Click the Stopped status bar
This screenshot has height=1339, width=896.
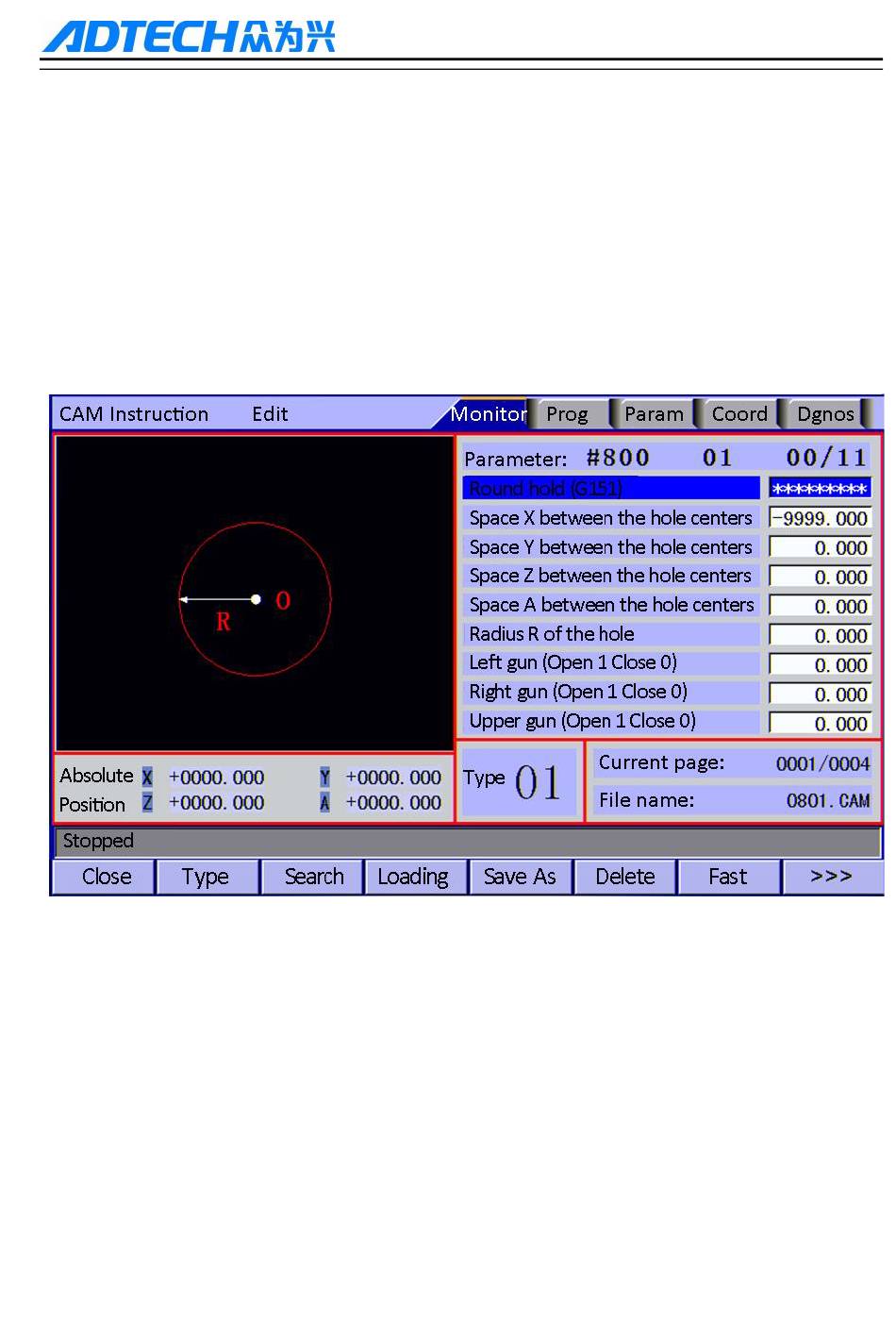click(468, 841)
